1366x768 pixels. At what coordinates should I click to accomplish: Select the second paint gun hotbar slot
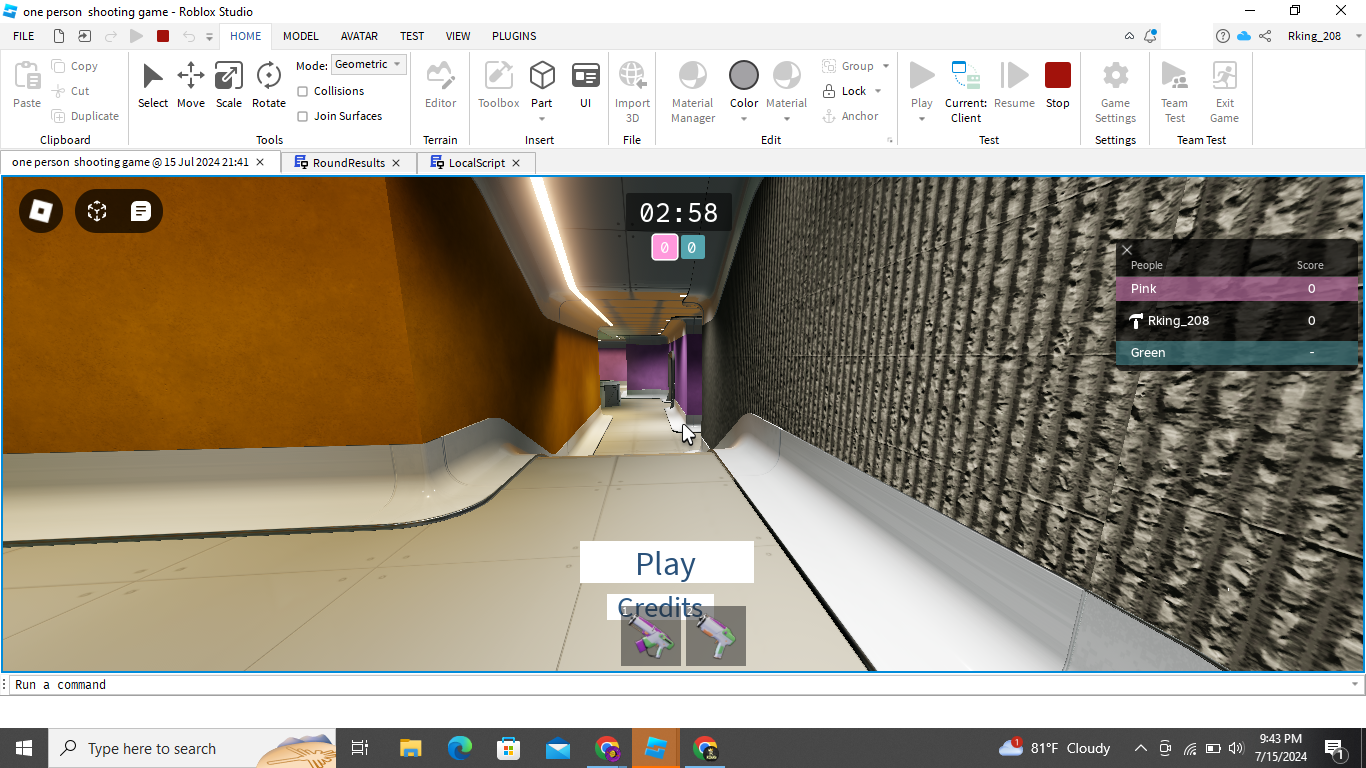(x=716, y=636)
